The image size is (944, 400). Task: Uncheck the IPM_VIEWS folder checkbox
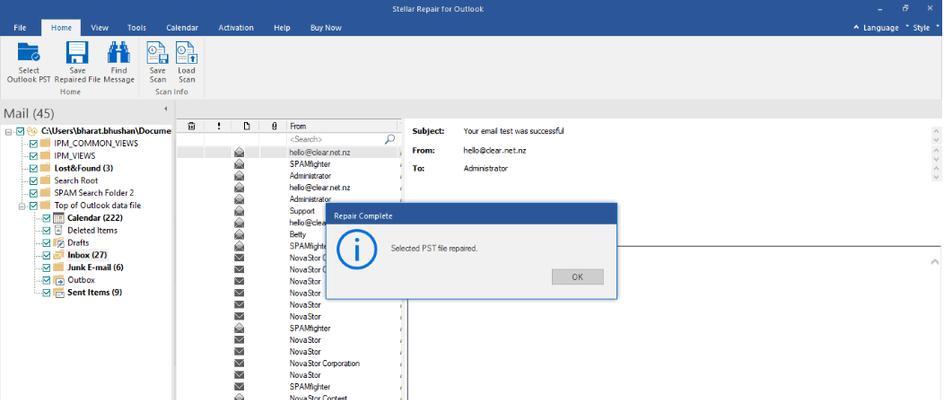pyautogui.click(x=33, y=155)
